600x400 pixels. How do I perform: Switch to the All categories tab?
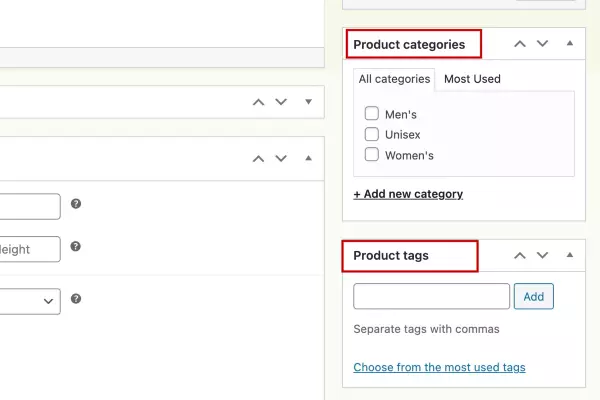pos(394,79)
